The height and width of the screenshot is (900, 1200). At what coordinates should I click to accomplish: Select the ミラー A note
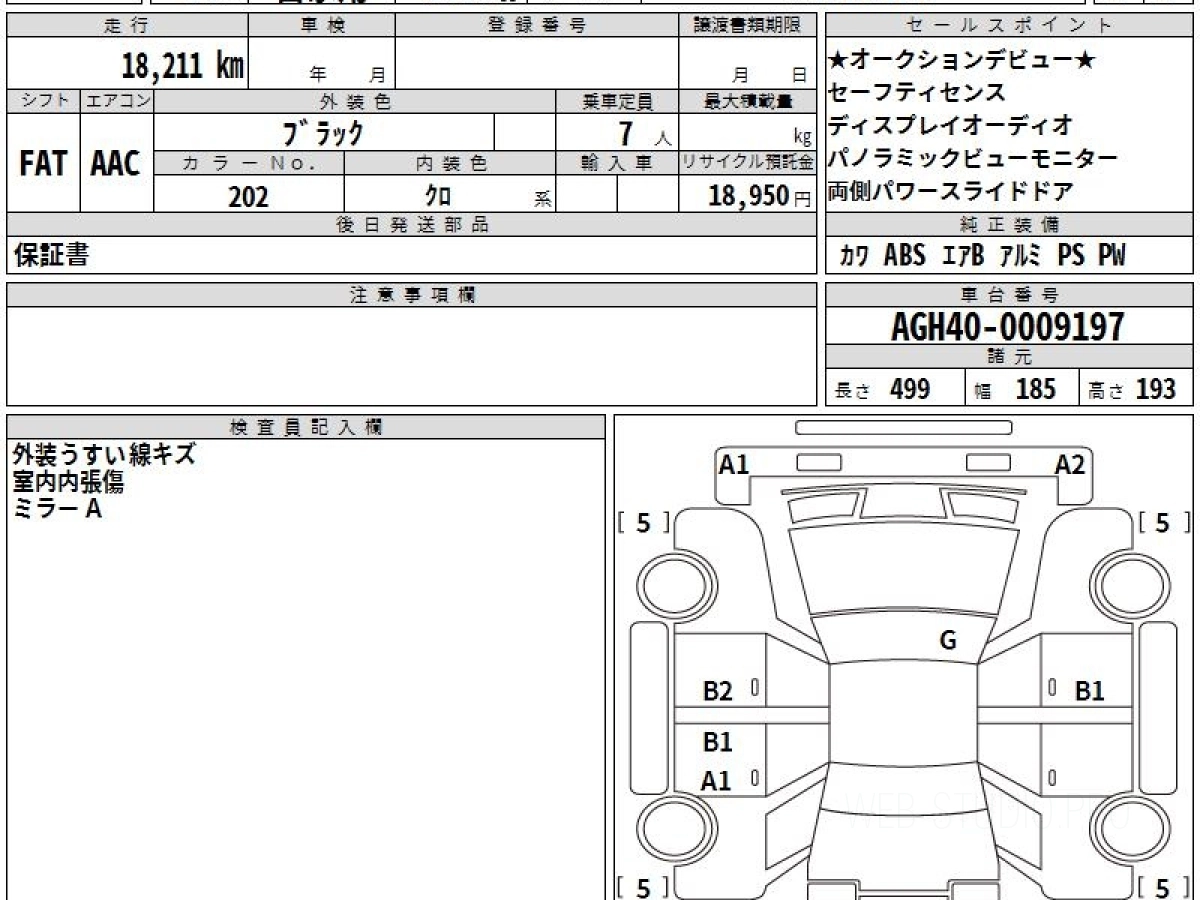click(57, 509)
